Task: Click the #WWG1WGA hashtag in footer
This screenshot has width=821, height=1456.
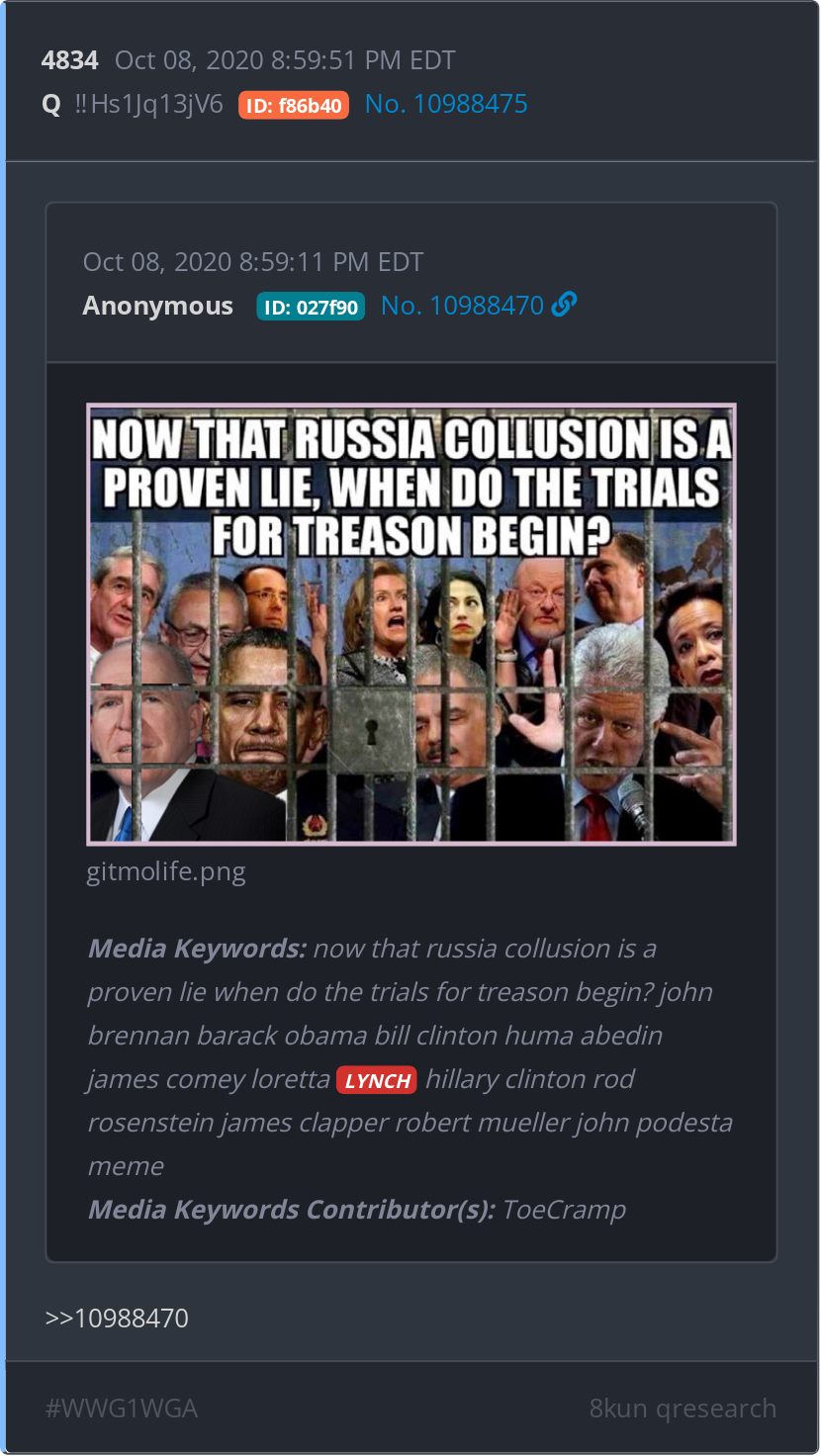Action: (122, 1409)
